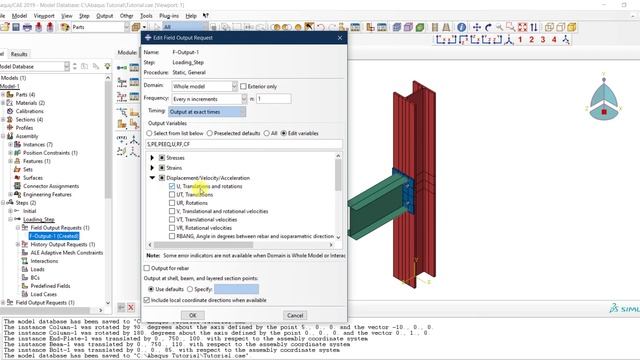Expand Parts (4) tree node
Image resolution: width=640 pixels, height=360 pixels.
pos(3,94)
